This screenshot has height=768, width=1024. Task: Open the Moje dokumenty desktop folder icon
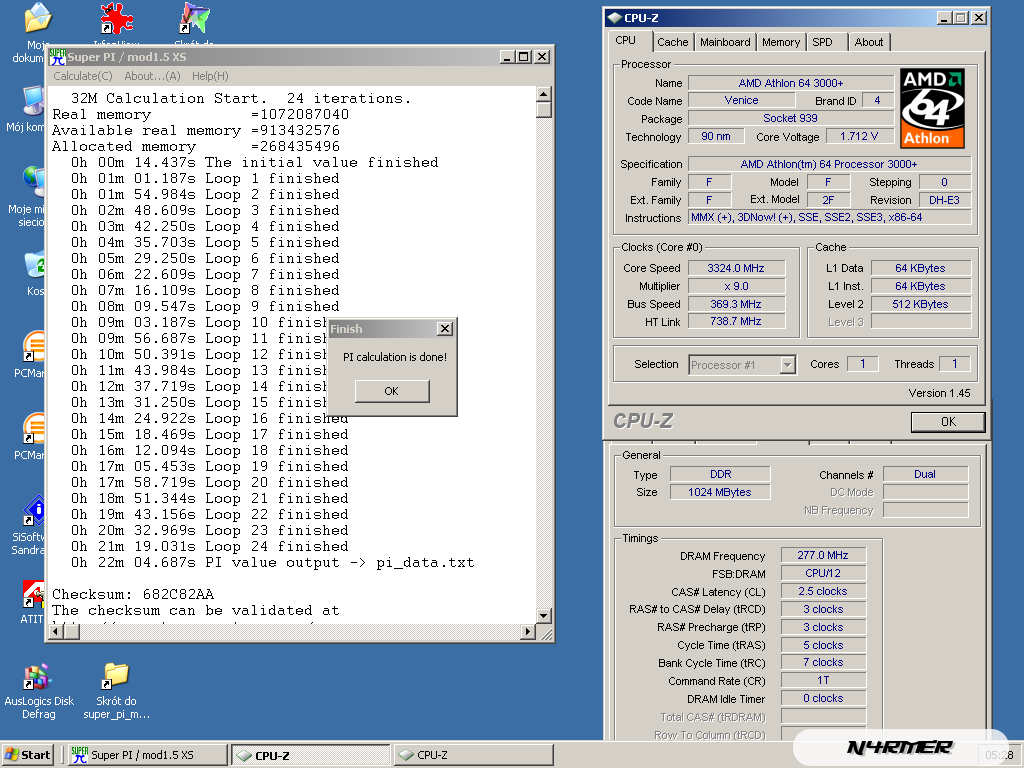click(x=38, y=18)
